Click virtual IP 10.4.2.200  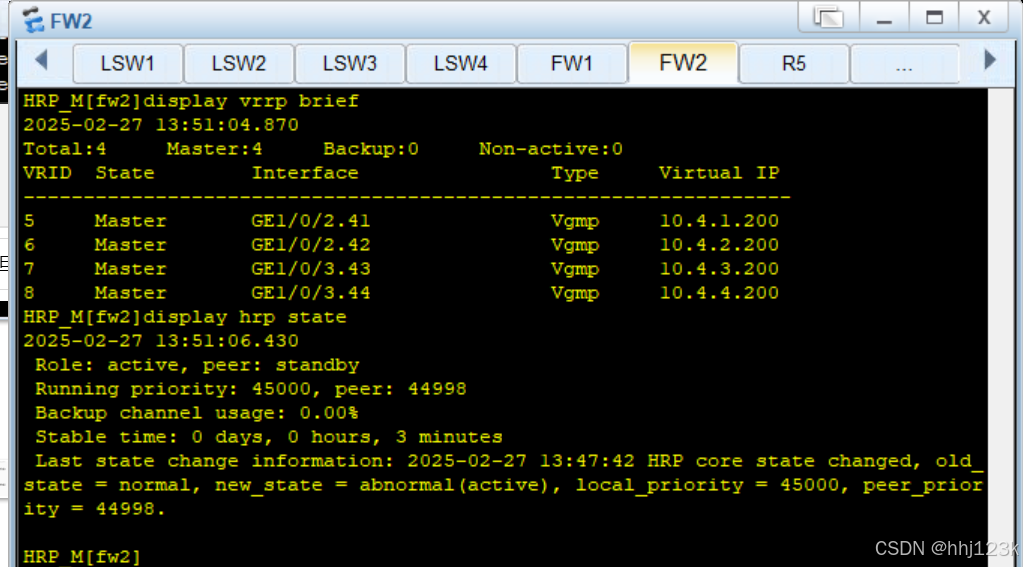point(719,245)
